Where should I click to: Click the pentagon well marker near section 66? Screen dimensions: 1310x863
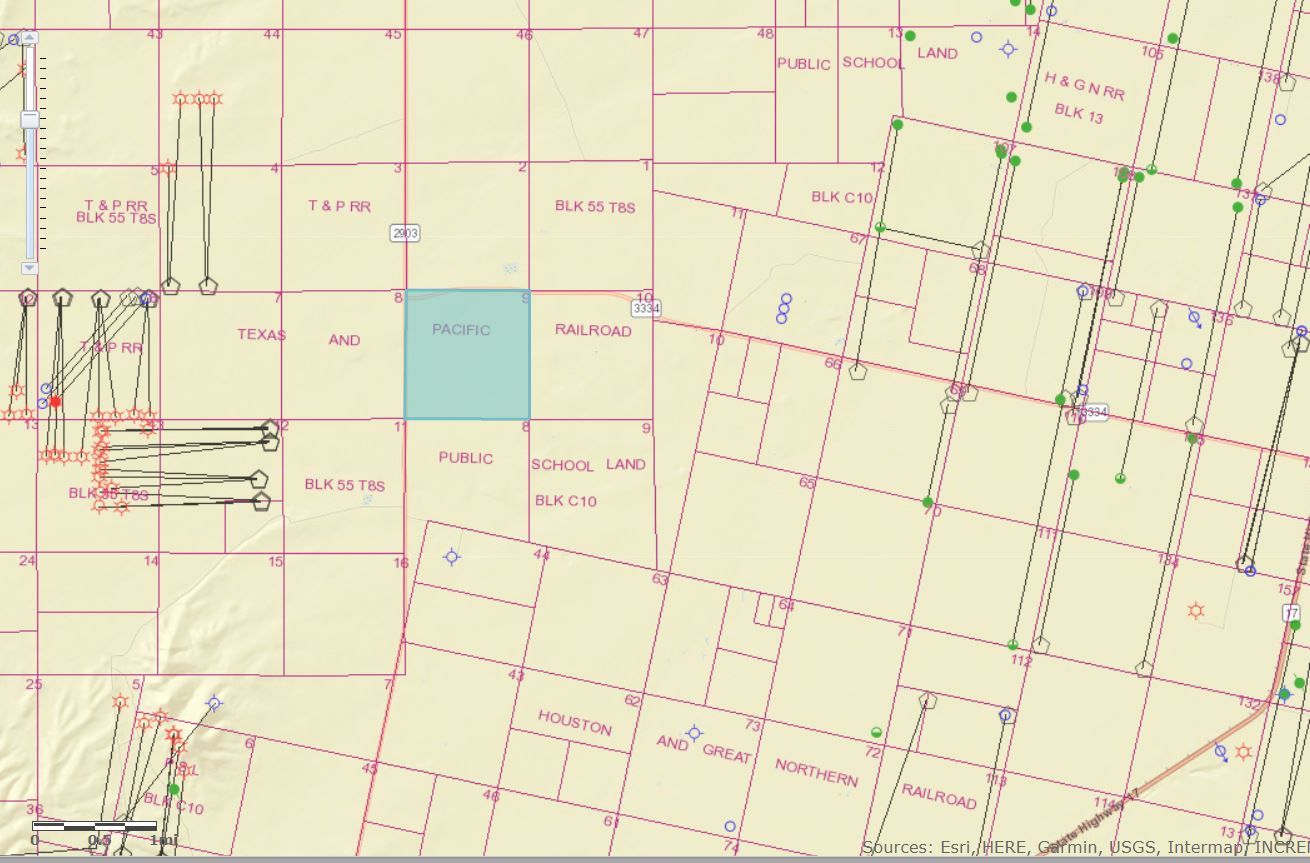pos(857,372)
